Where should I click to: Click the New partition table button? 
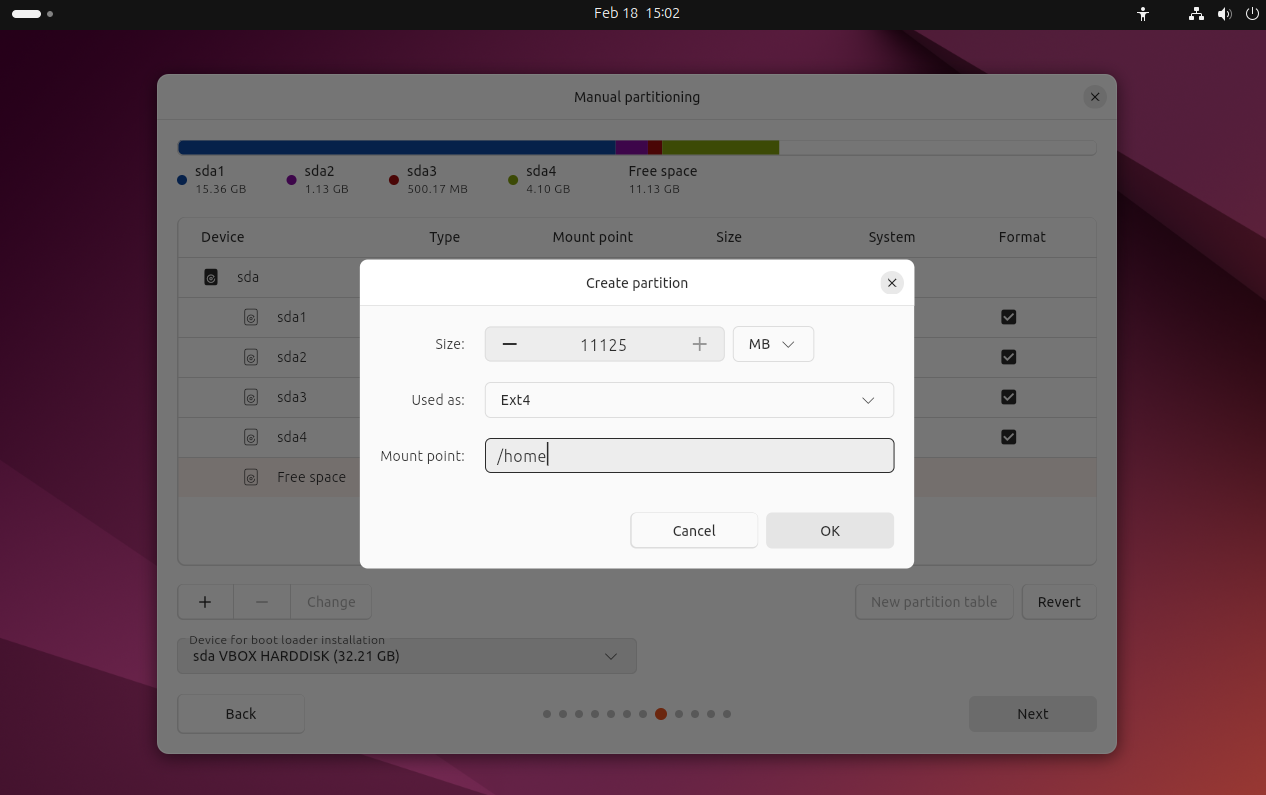click(x=934, y=602)
